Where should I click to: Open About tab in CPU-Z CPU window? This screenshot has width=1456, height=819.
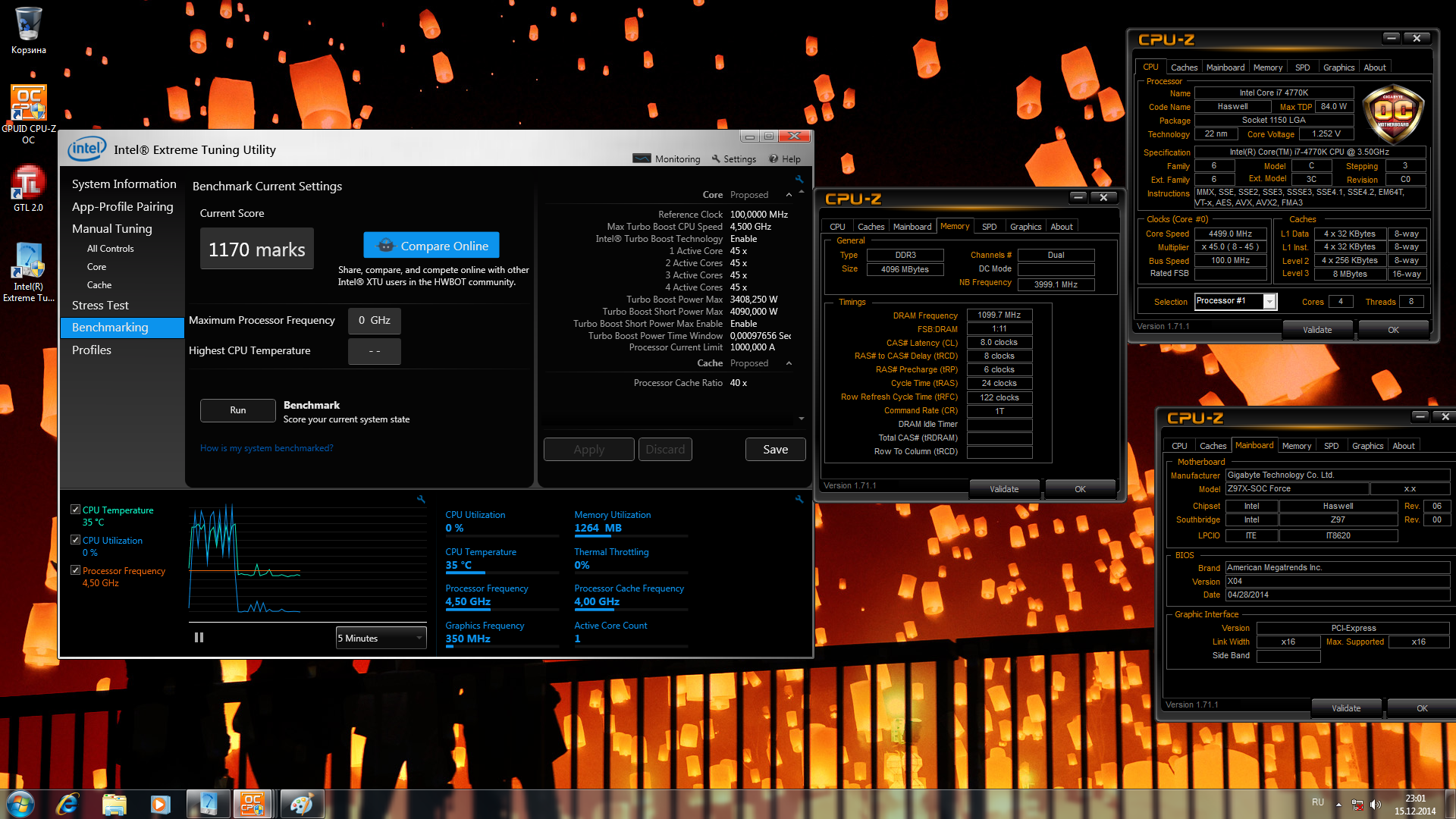coord(1374,67)
